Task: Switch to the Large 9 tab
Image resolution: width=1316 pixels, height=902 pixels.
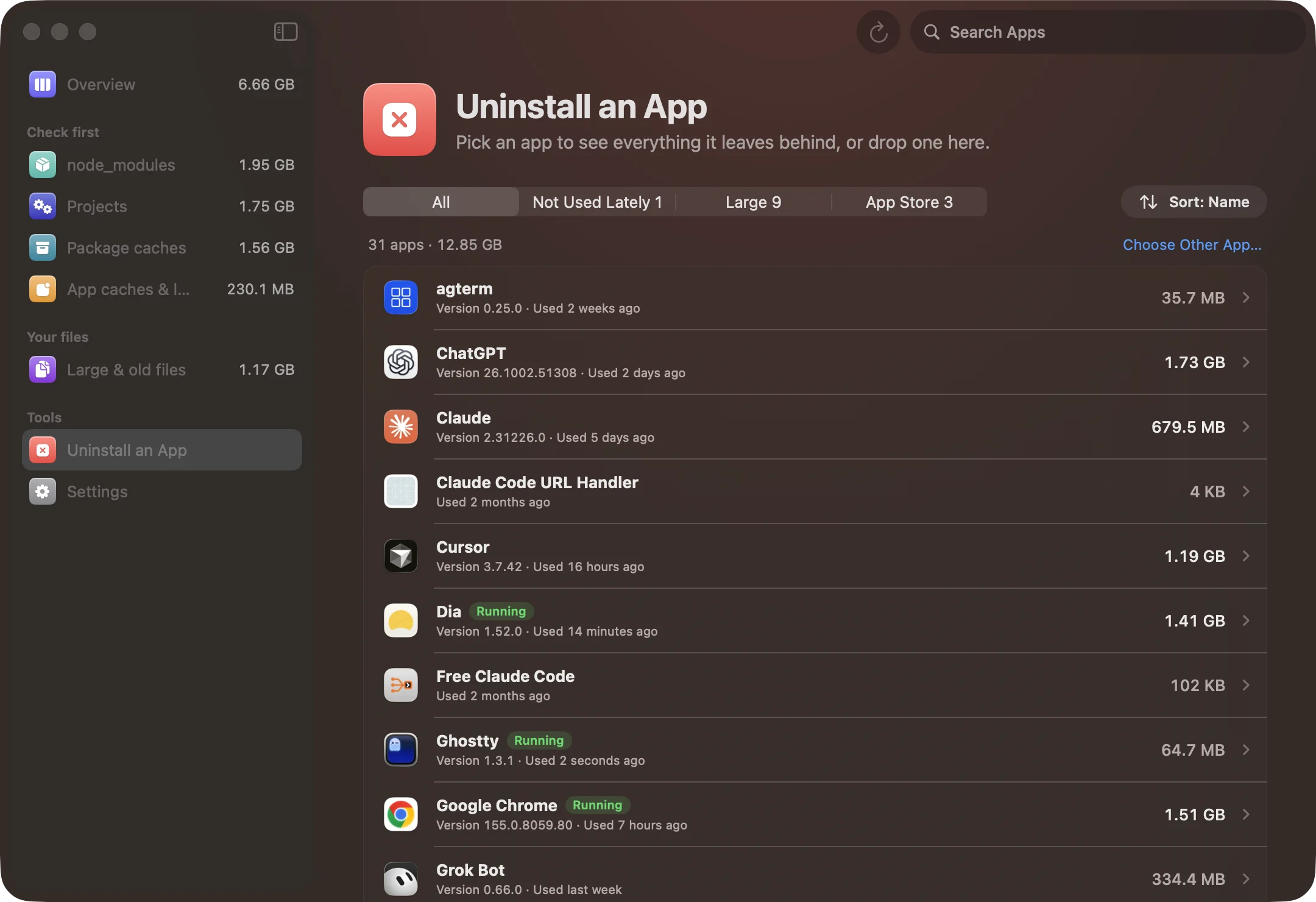Action: [753, 202]
